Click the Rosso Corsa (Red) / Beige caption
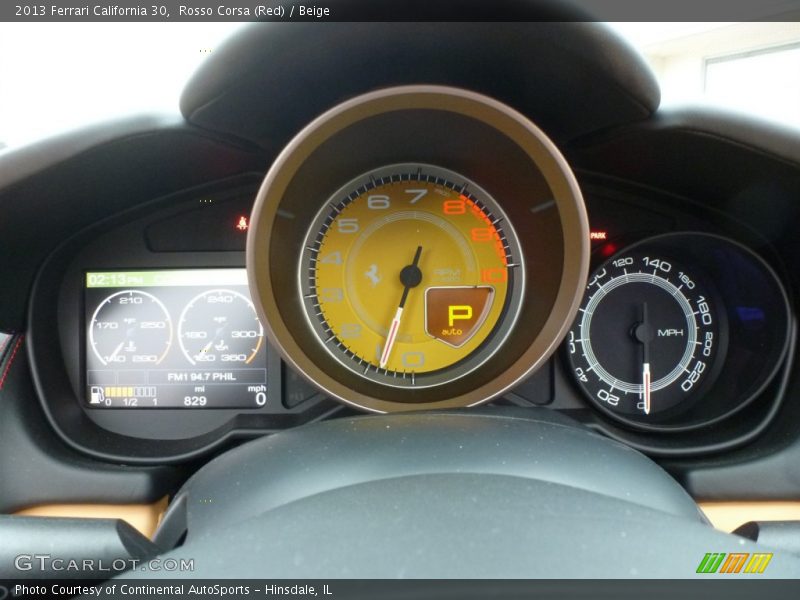The height and width of the screenshot is (600, 800). point(254,11)
